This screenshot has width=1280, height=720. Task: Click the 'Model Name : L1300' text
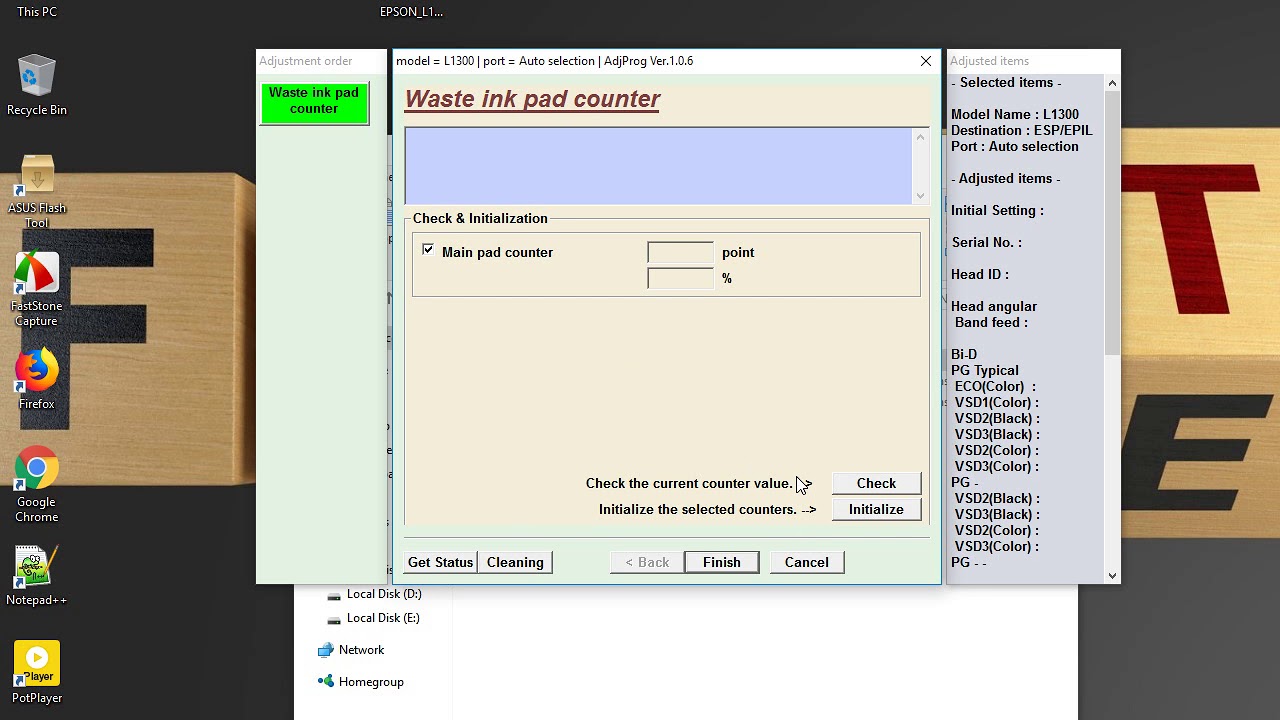click(1014, 114)
